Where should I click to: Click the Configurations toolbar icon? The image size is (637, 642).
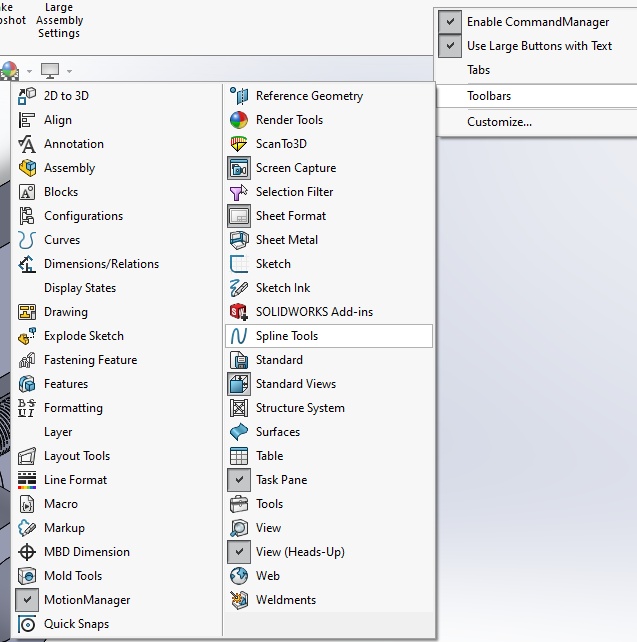point(27,216)
